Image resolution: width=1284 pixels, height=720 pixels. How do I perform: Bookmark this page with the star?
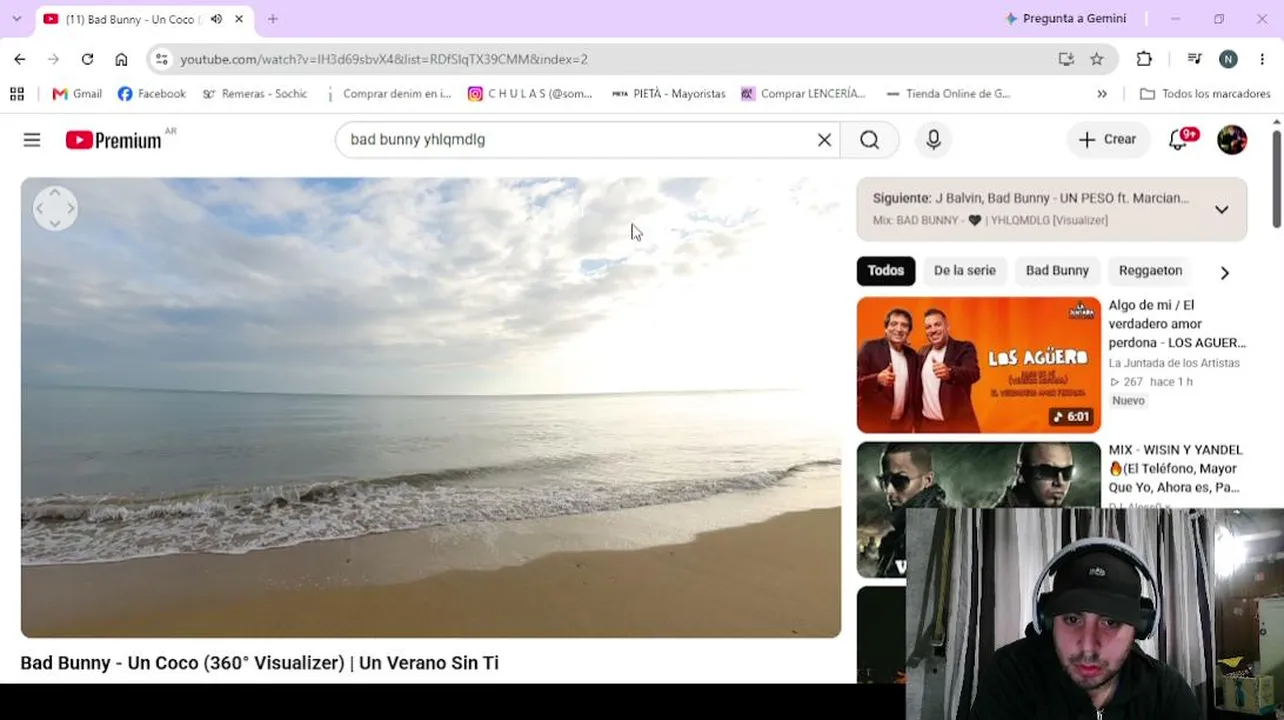[1097, 59]
